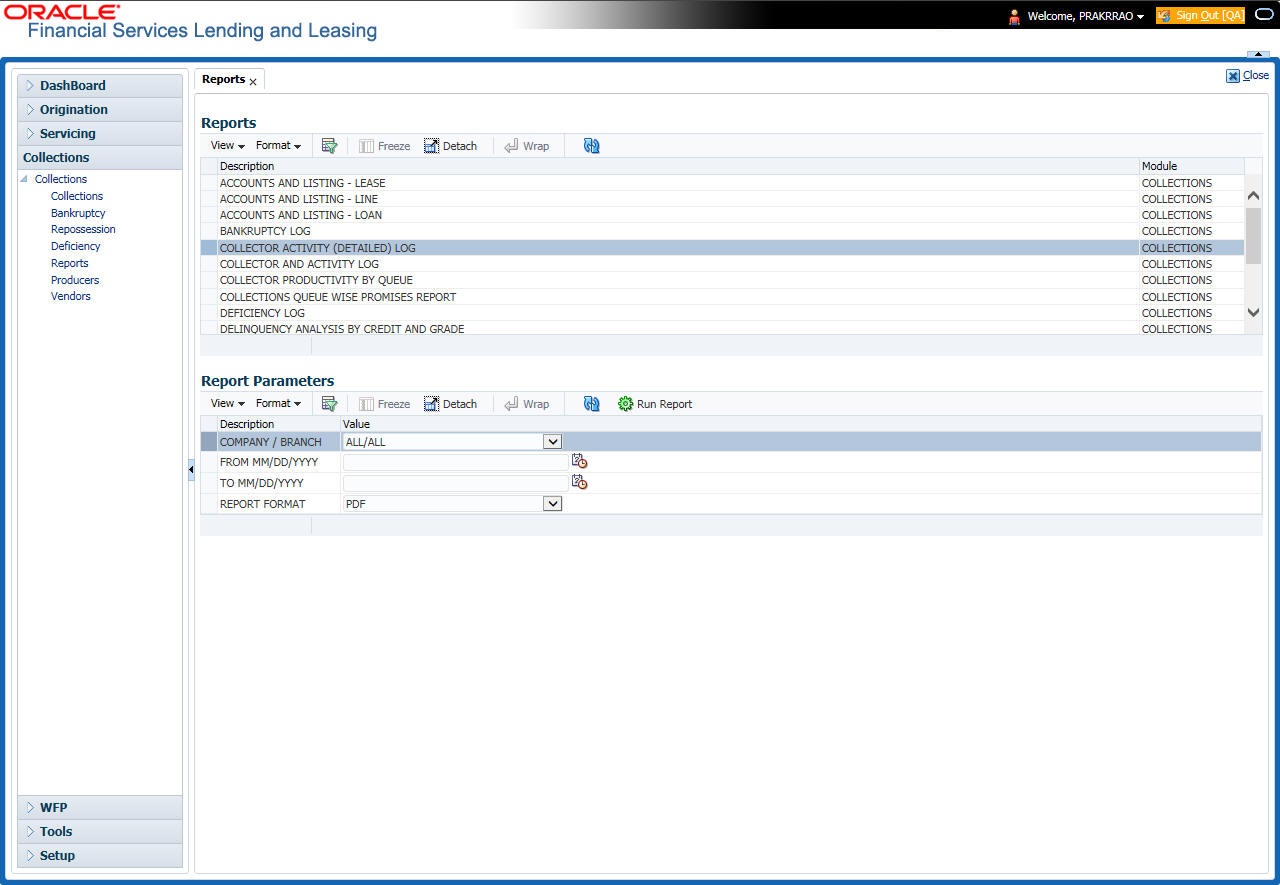
Task: Click Sign Out button
Action: (x=1200, y=16)
